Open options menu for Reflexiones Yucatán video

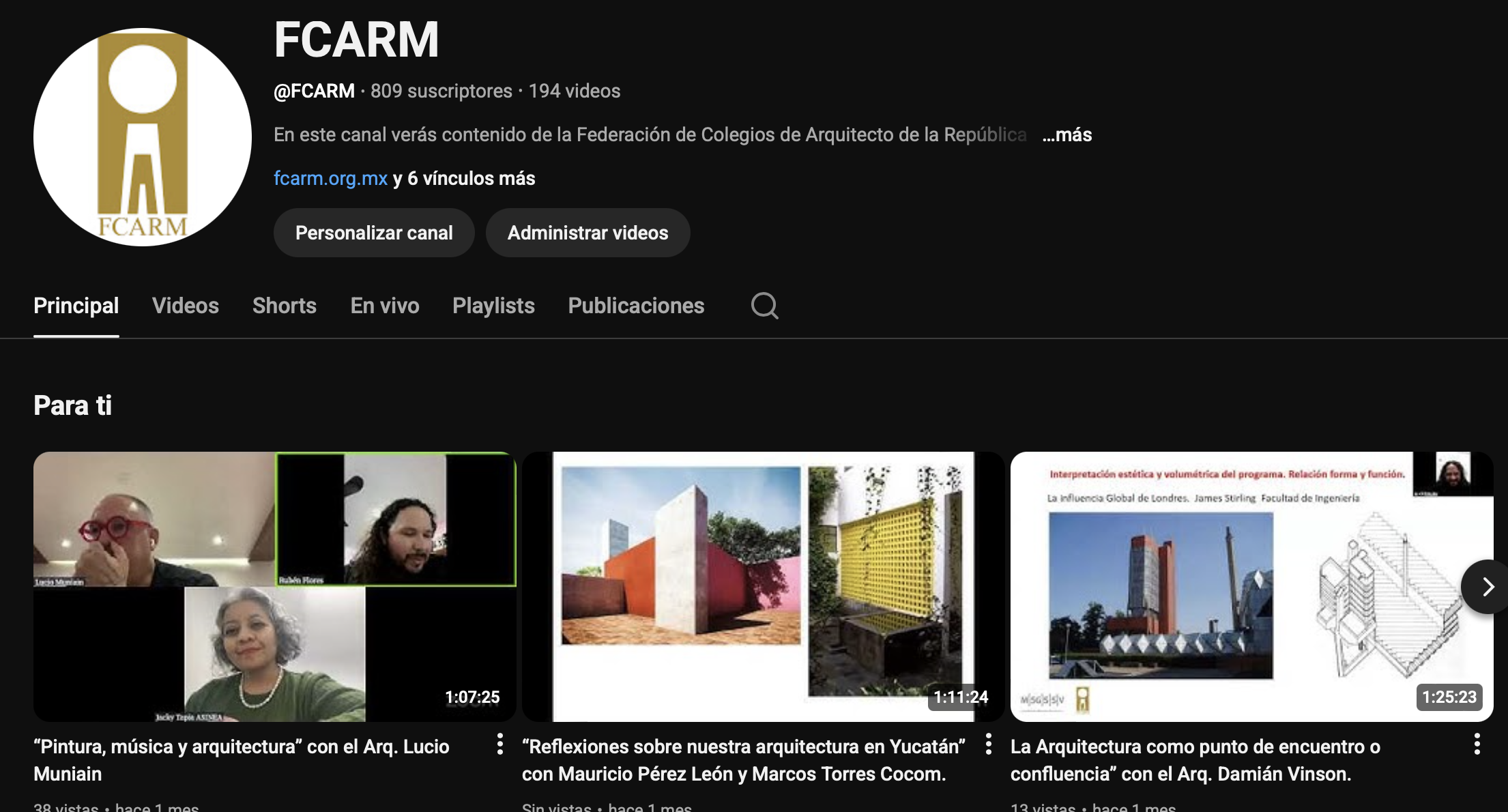(x=989, y=744)
